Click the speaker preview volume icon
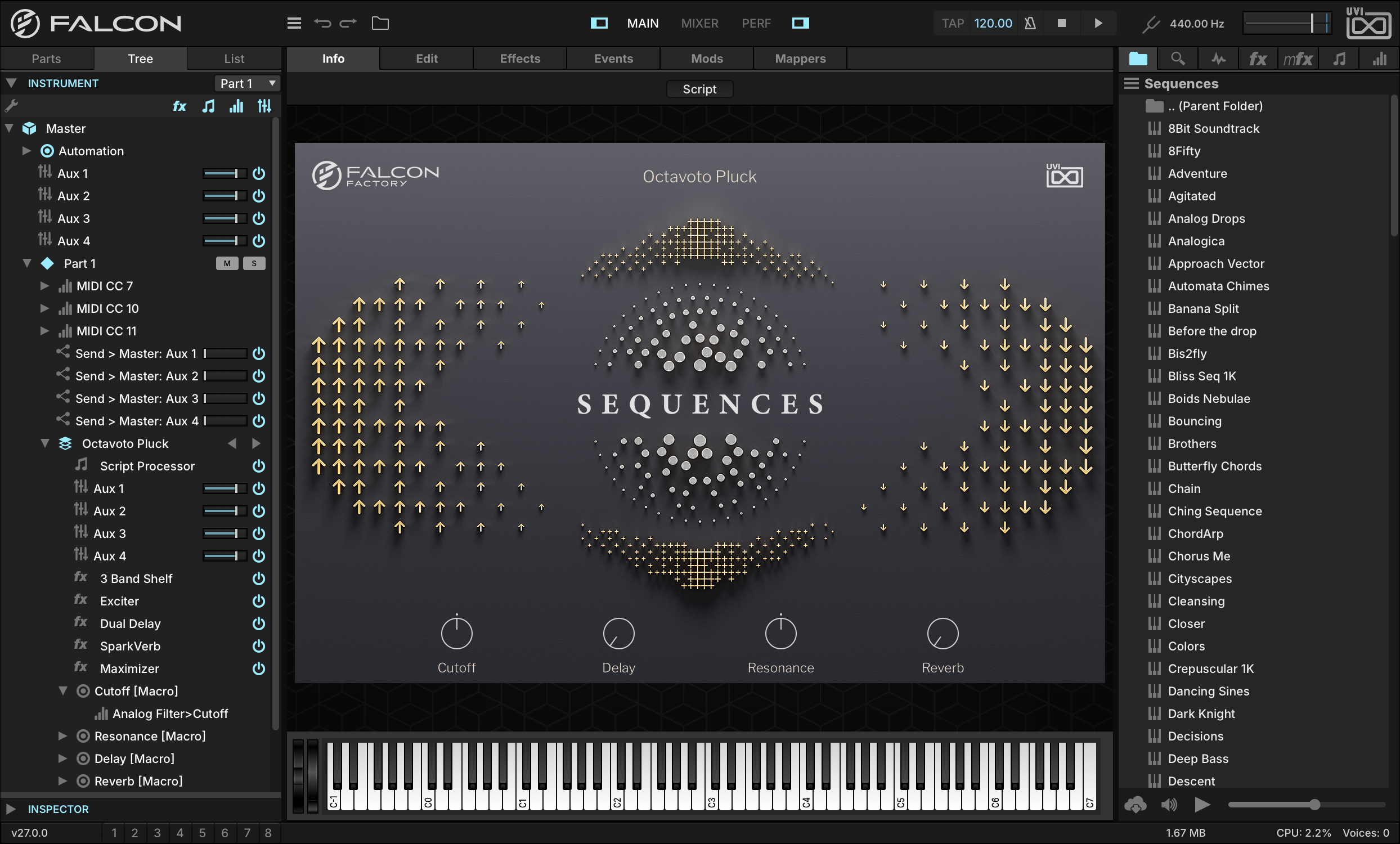The image size is (1400, 844). pyautogui.click(x=1169, y=804)
